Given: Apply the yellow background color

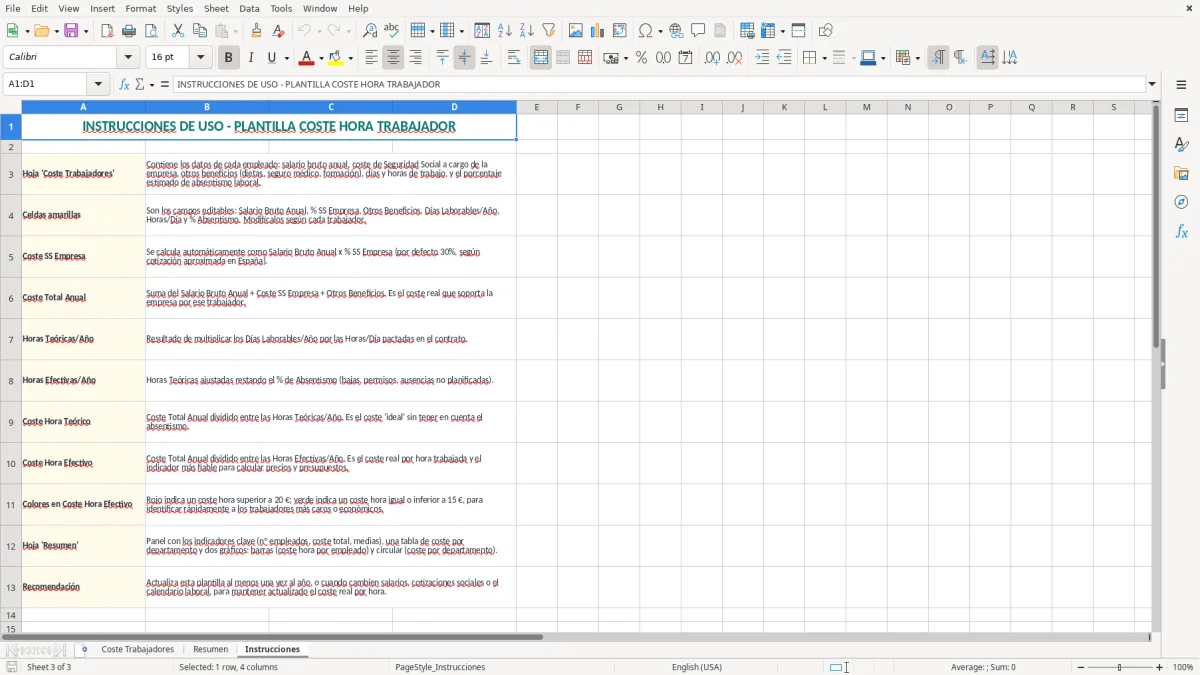Looking at the screenshot, I should (x=336, y=58).
